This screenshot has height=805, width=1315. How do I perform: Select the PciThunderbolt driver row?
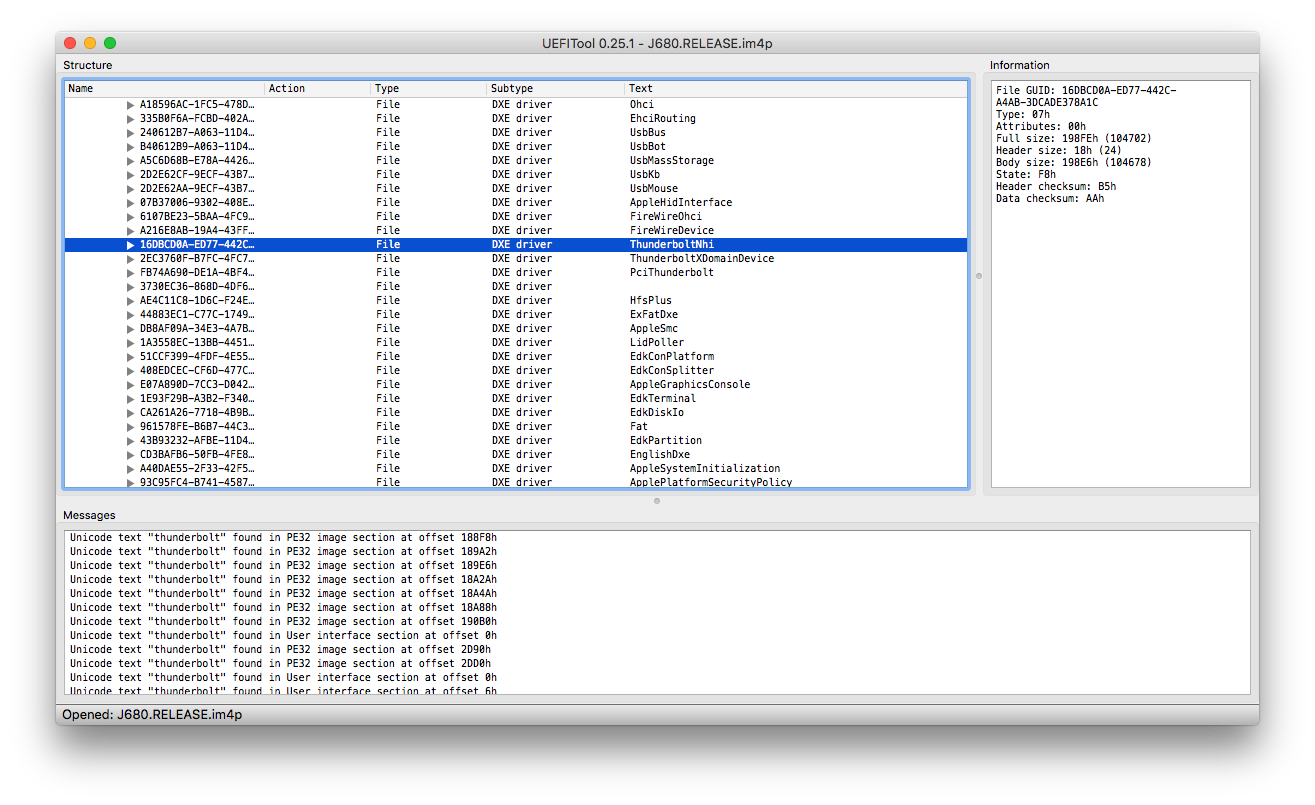tap(516, 273)
